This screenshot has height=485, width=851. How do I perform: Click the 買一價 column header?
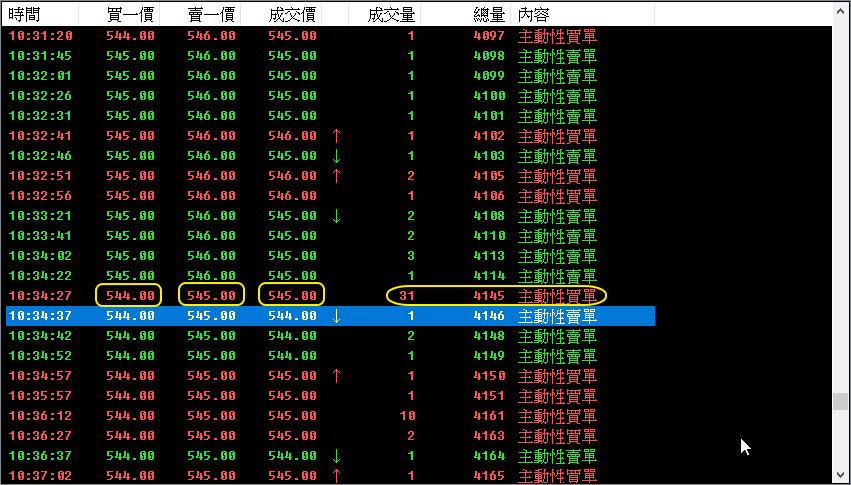(119, 15)
